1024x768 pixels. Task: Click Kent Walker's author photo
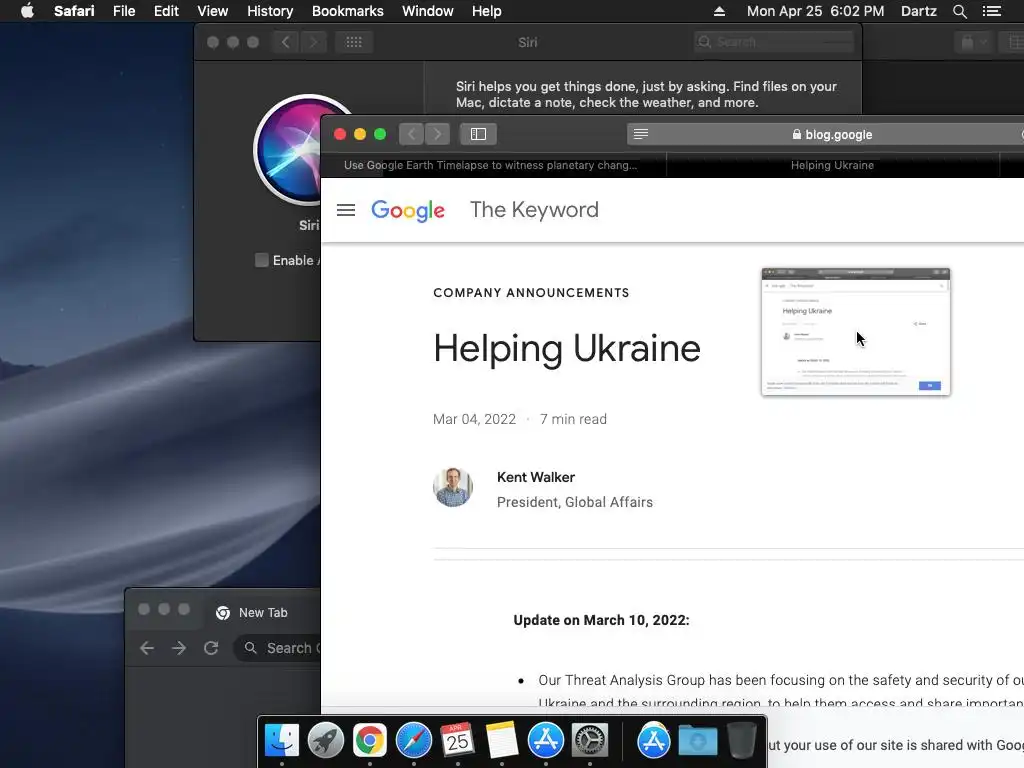(453, 487)
